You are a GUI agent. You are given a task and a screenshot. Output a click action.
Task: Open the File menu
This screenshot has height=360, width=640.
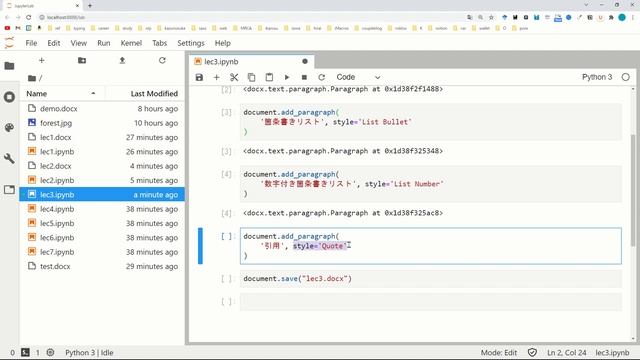coord(31,43)
